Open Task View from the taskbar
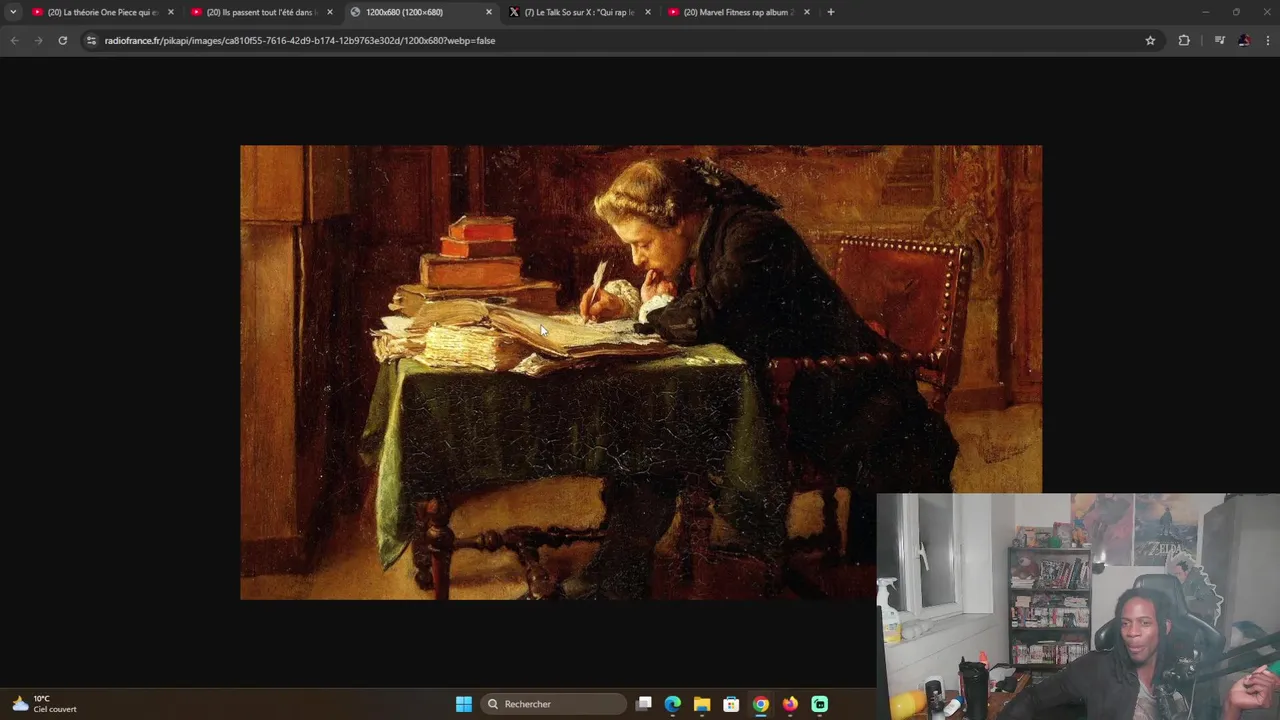The width and height of the screenshot is (1280, 720). (x=644, y=704)
